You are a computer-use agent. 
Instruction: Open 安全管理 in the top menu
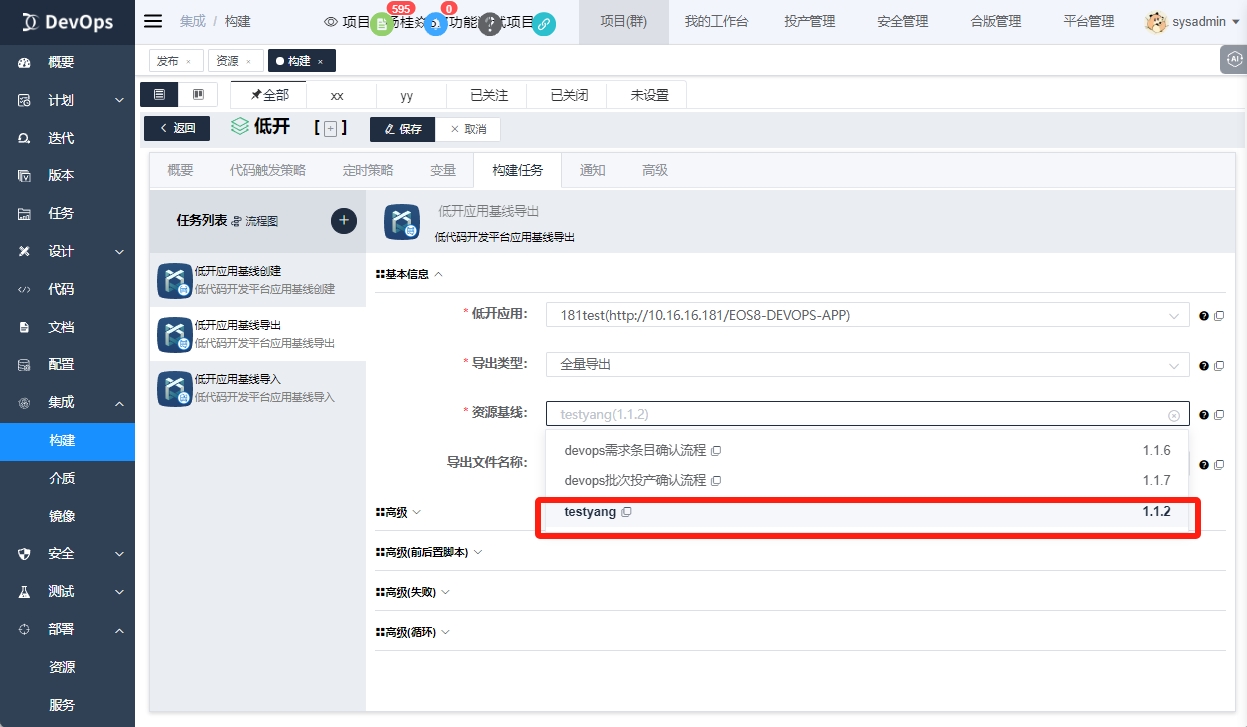tap(902, 22)
